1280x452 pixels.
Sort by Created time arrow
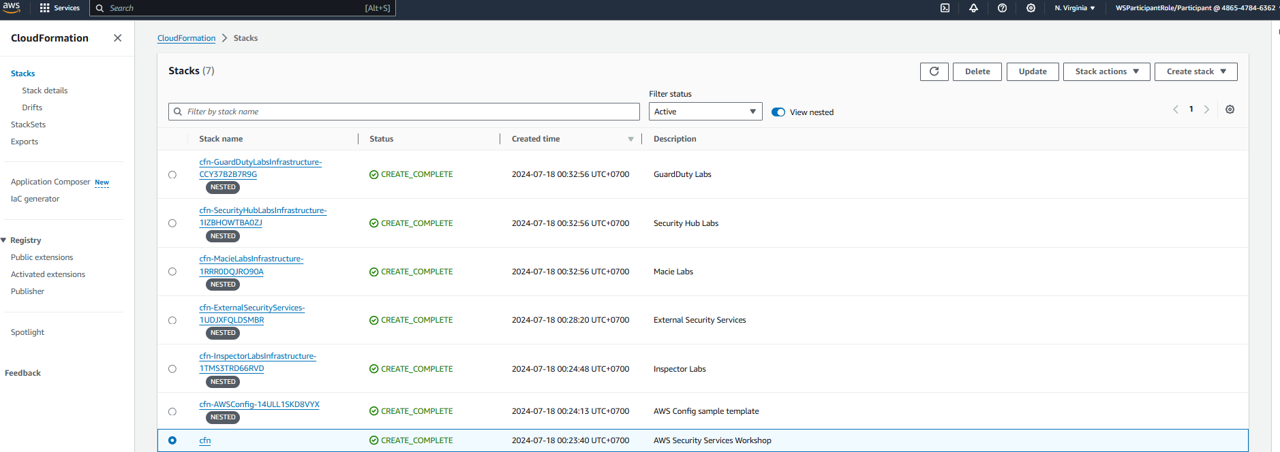(x=630, y=139)
